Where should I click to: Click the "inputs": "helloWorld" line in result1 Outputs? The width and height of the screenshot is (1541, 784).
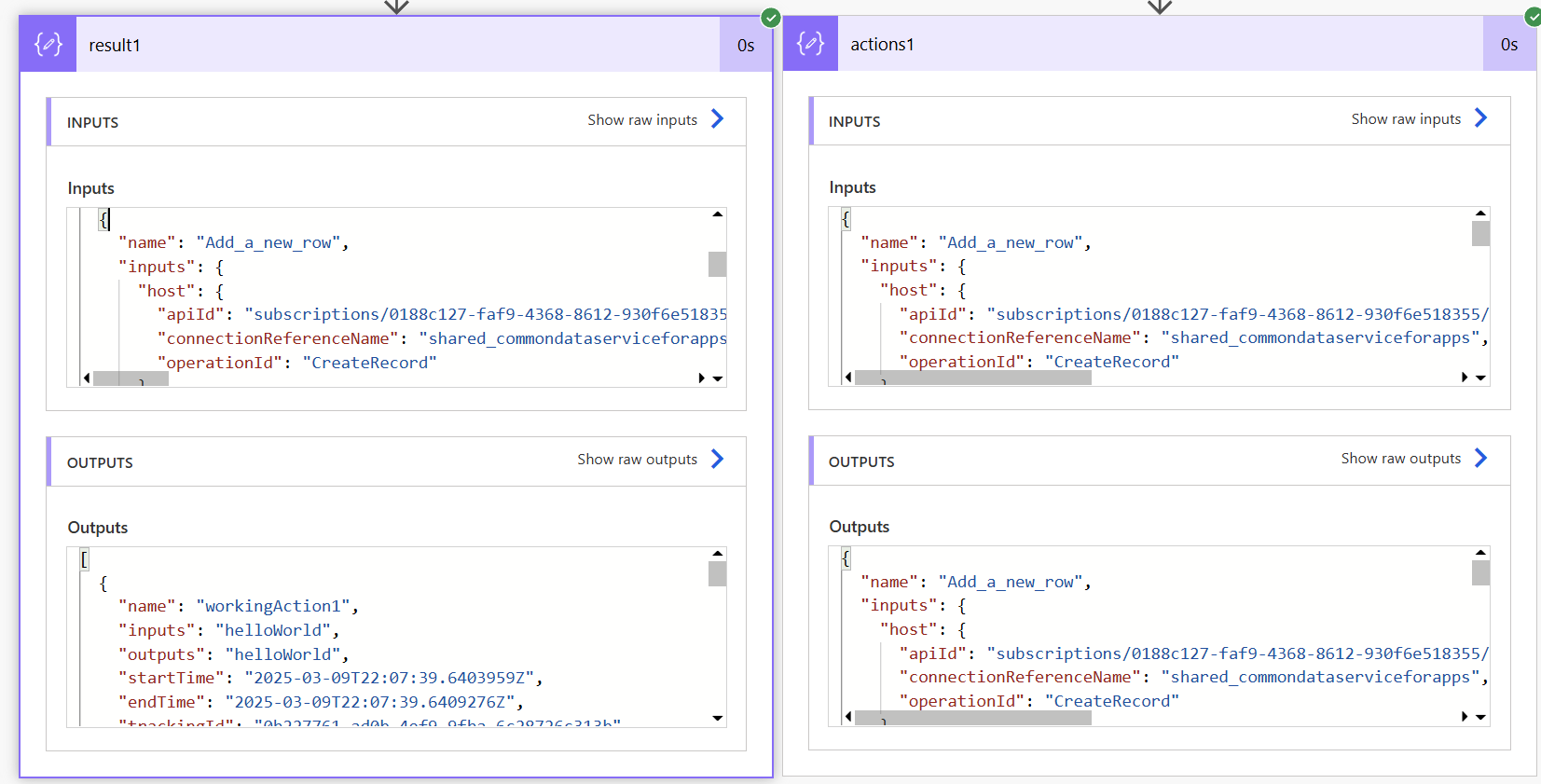coord(228,630)
